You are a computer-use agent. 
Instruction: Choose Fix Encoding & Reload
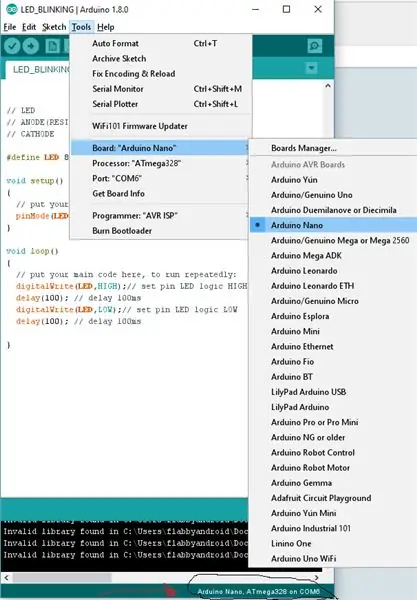[x=161, y=74]
